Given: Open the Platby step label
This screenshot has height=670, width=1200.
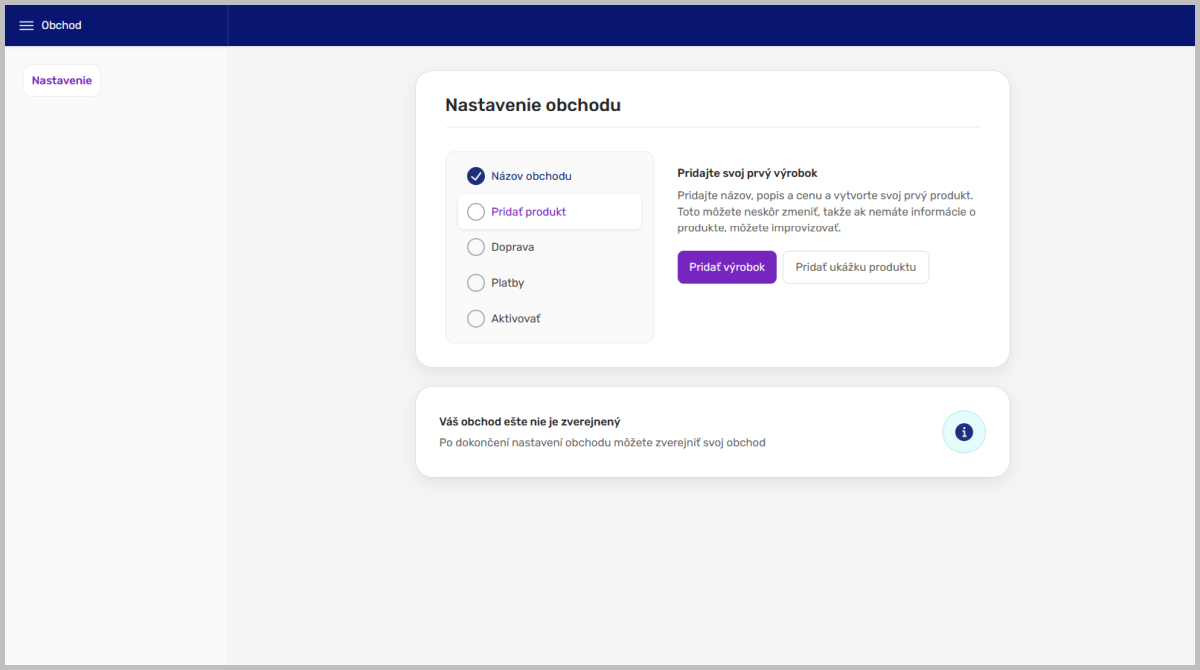Looking at the screenshot, I should click(508, 283).
